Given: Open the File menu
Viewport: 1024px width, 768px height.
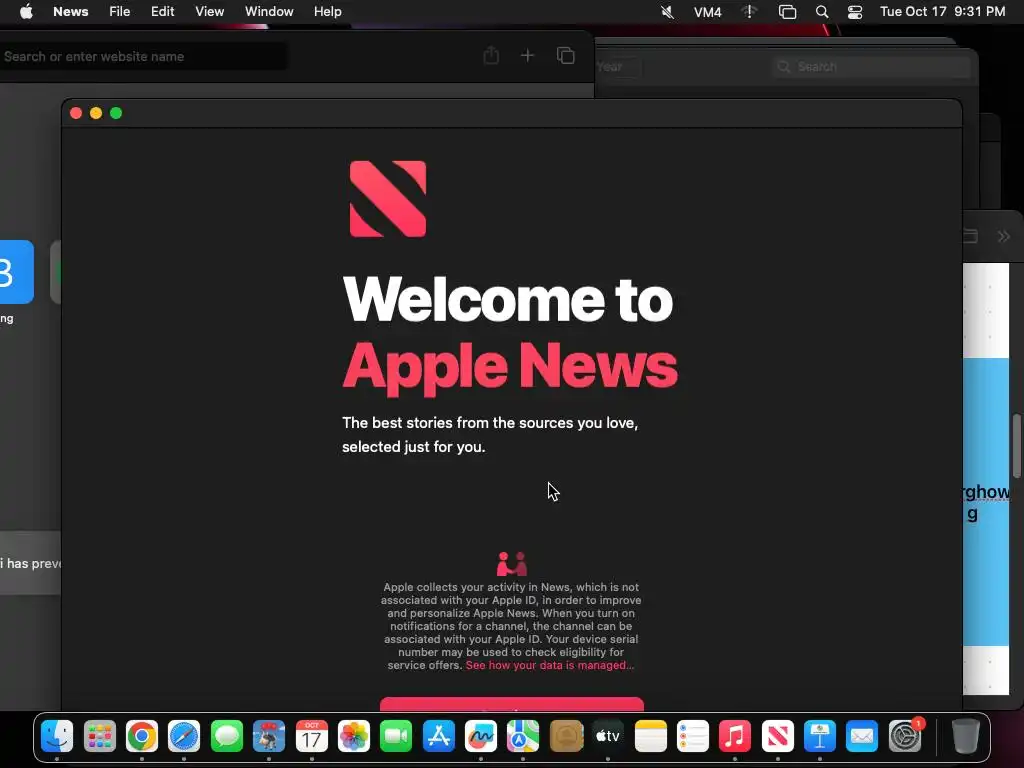Looking at the screenshot, I should [x=120, y=12].
